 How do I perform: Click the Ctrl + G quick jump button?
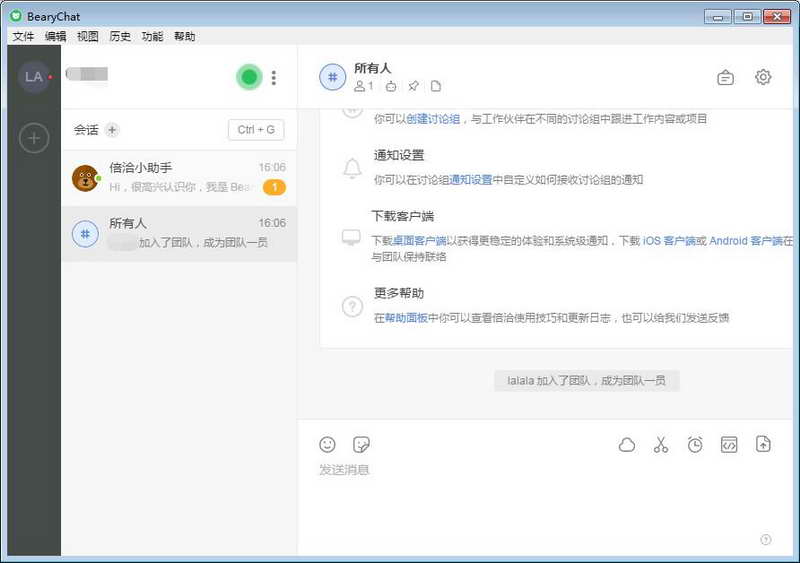click(256, 130)
